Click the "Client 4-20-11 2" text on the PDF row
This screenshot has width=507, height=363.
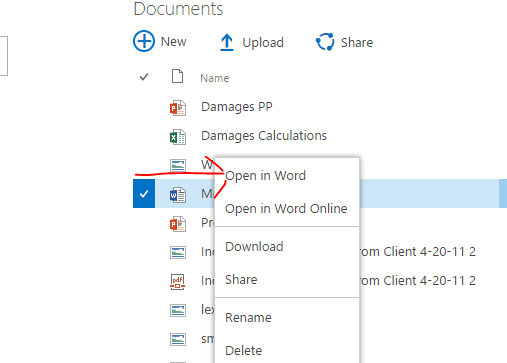pos(429,281)
